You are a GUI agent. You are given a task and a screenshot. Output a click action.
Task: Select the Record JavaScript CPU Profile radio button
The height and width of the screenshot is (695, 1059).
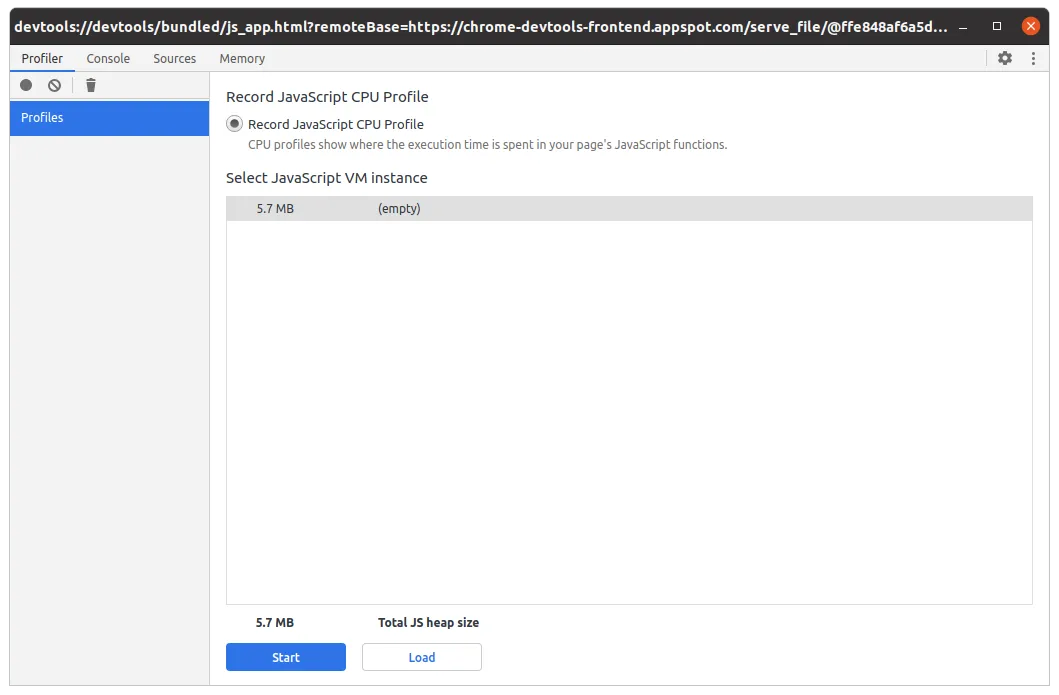[233, 123]
